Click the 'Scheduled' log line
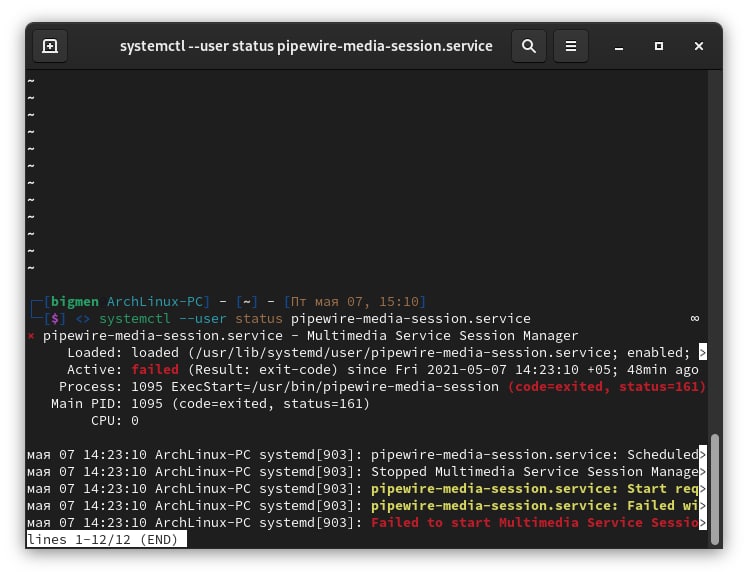Image resolution: width=748 pixels, height=577 pixels. pyautogui.click(x=366, y=455)
